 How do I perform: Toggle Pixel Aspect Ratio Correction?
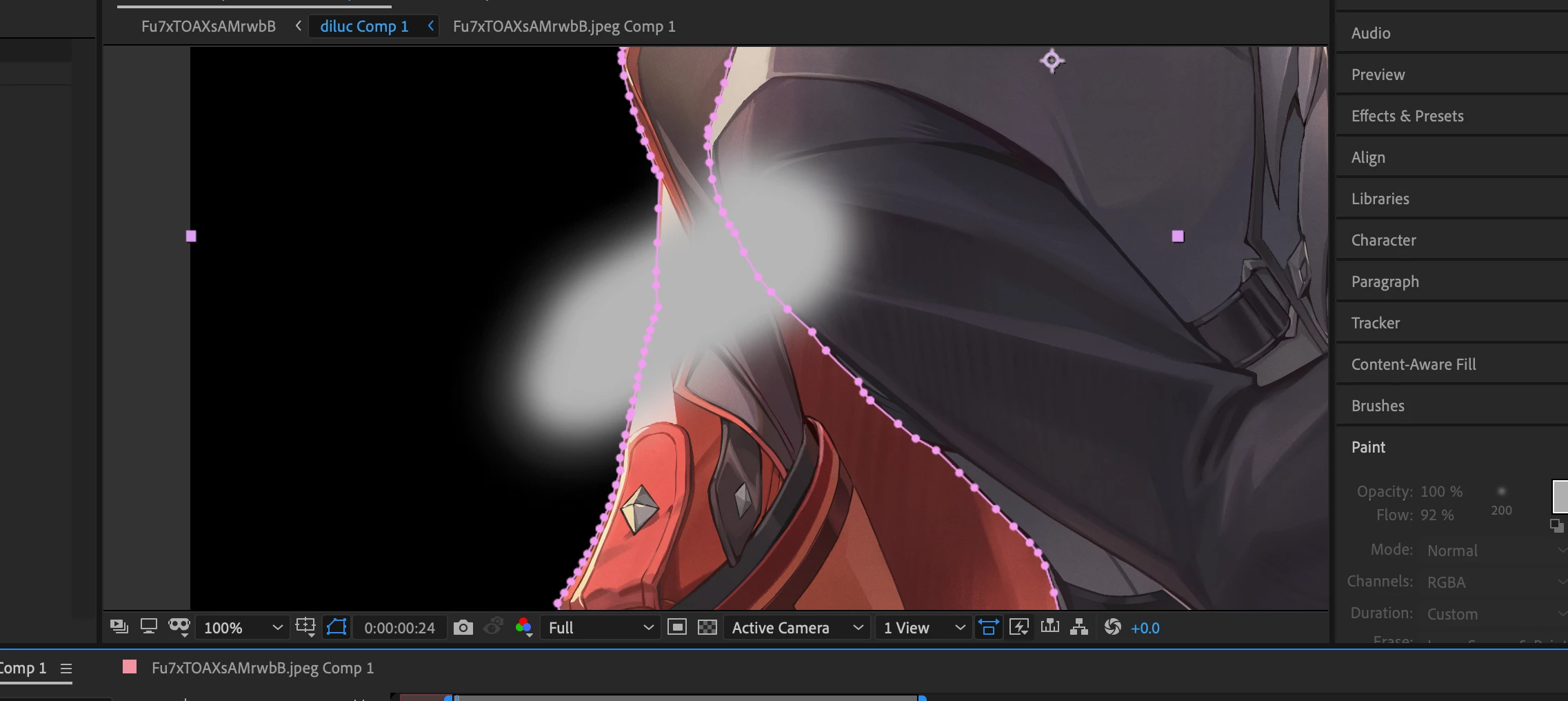coord(988,627)
